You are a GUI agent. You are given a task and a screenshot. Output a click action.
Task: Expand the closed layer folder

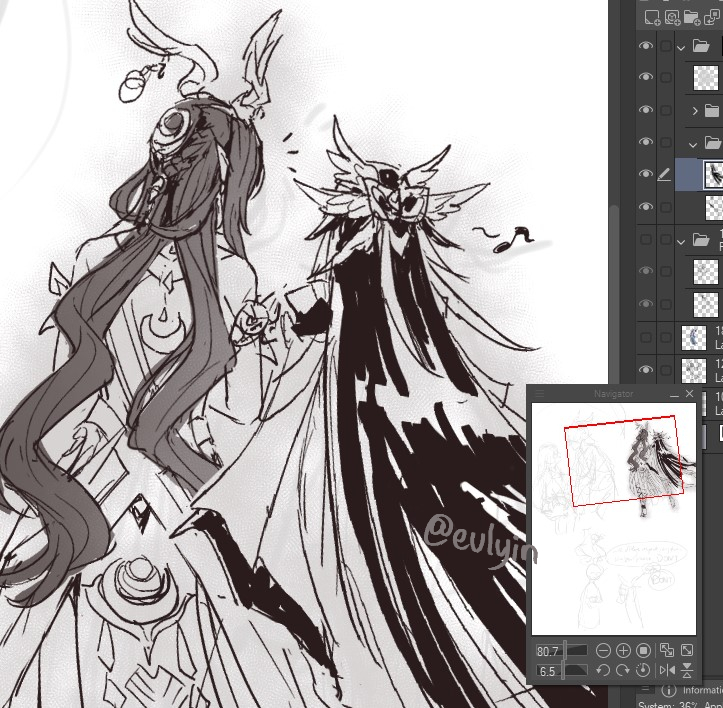694,111
